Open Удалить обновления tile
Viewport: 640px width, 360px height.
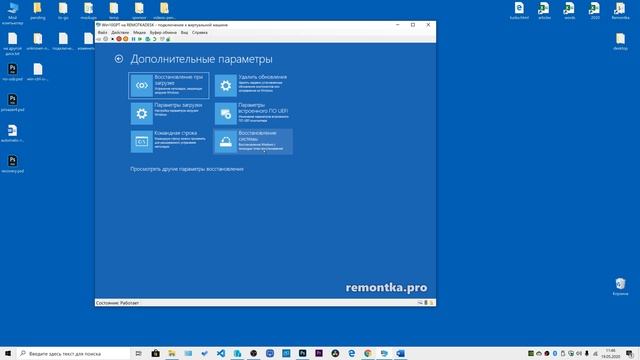pos(253,85)
